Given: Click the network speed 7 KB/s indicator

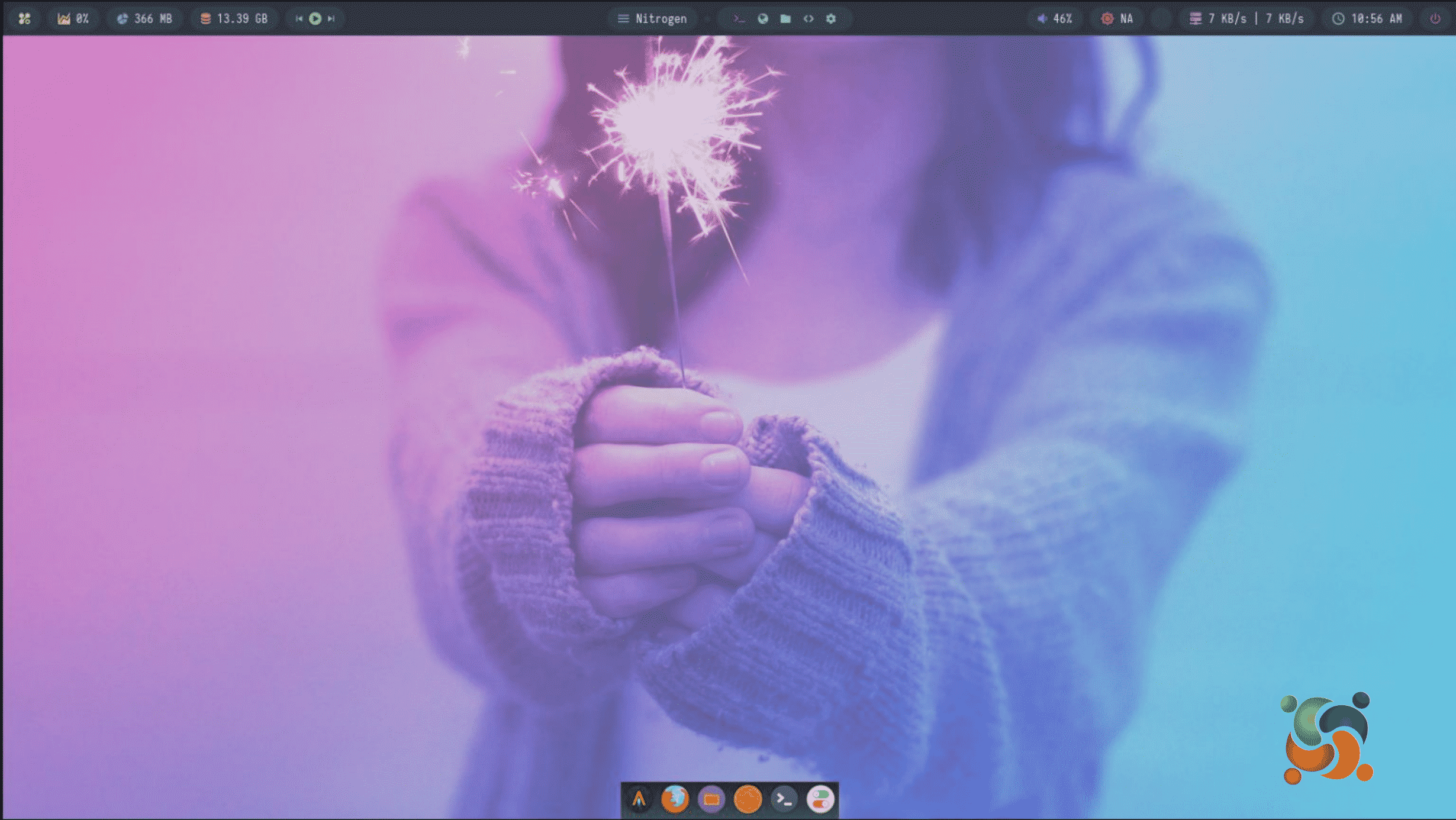Looking at the screenshot, I should [1246, 19].
